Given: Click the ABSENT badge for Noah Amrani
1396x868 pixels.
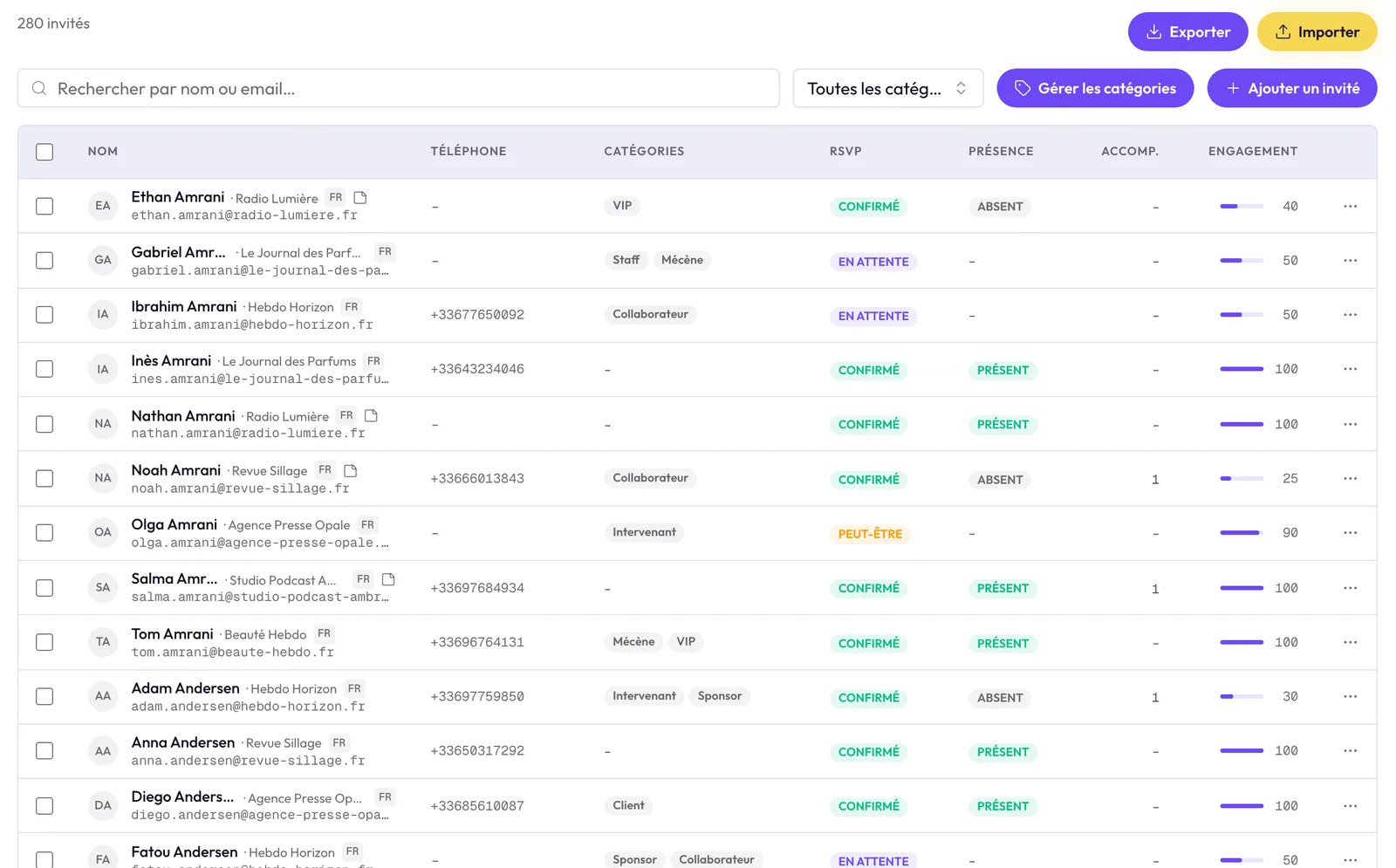Looking at the screenshot, I should tap(1000, 480).
